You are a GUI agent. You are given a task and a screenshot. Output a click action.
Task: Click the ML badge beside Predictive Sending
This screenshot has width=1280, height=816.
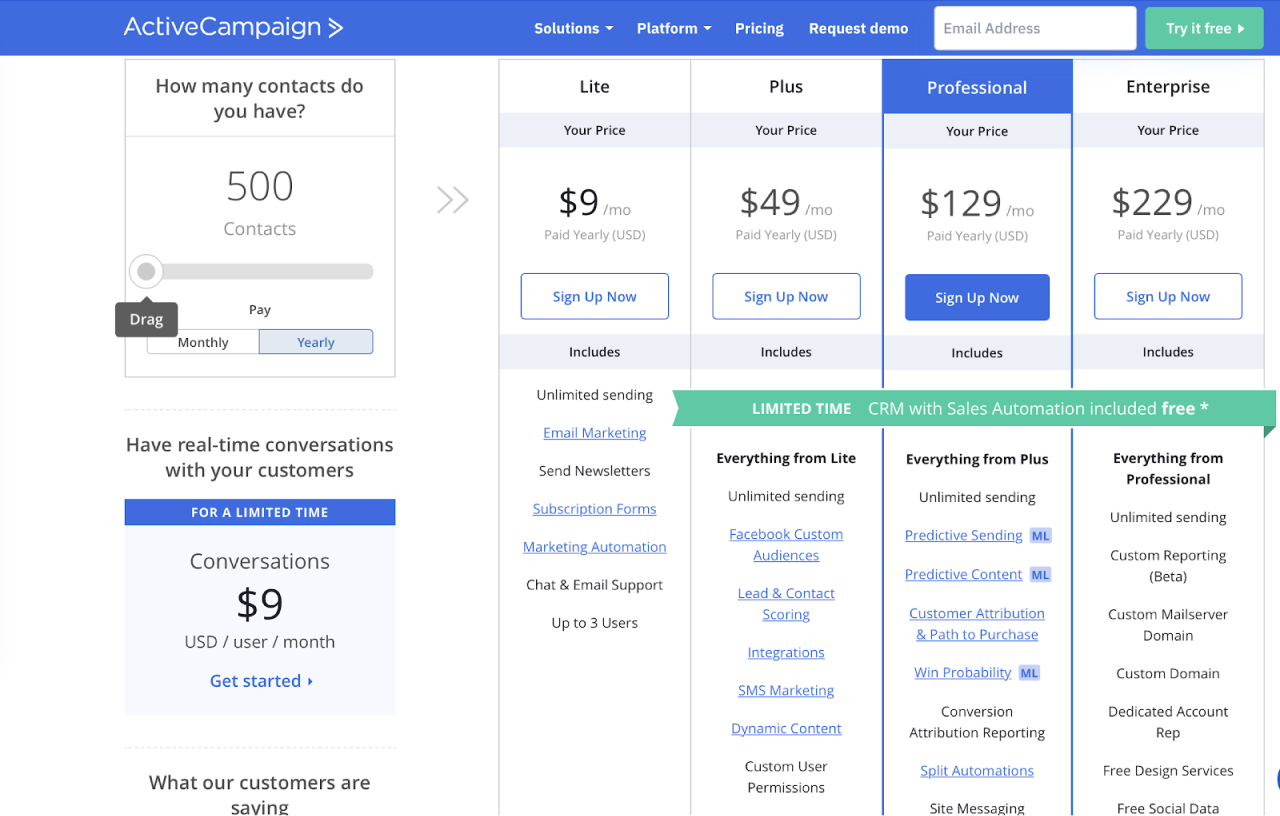(1040, 535)
